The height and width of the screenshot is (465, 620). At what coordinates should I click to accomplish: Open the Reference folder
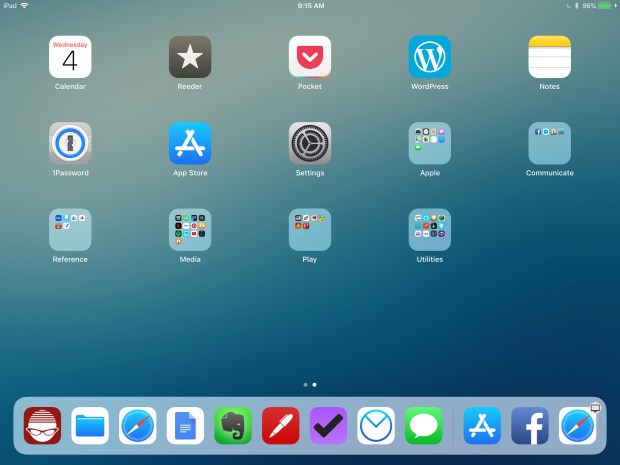(x=70, y=229)
